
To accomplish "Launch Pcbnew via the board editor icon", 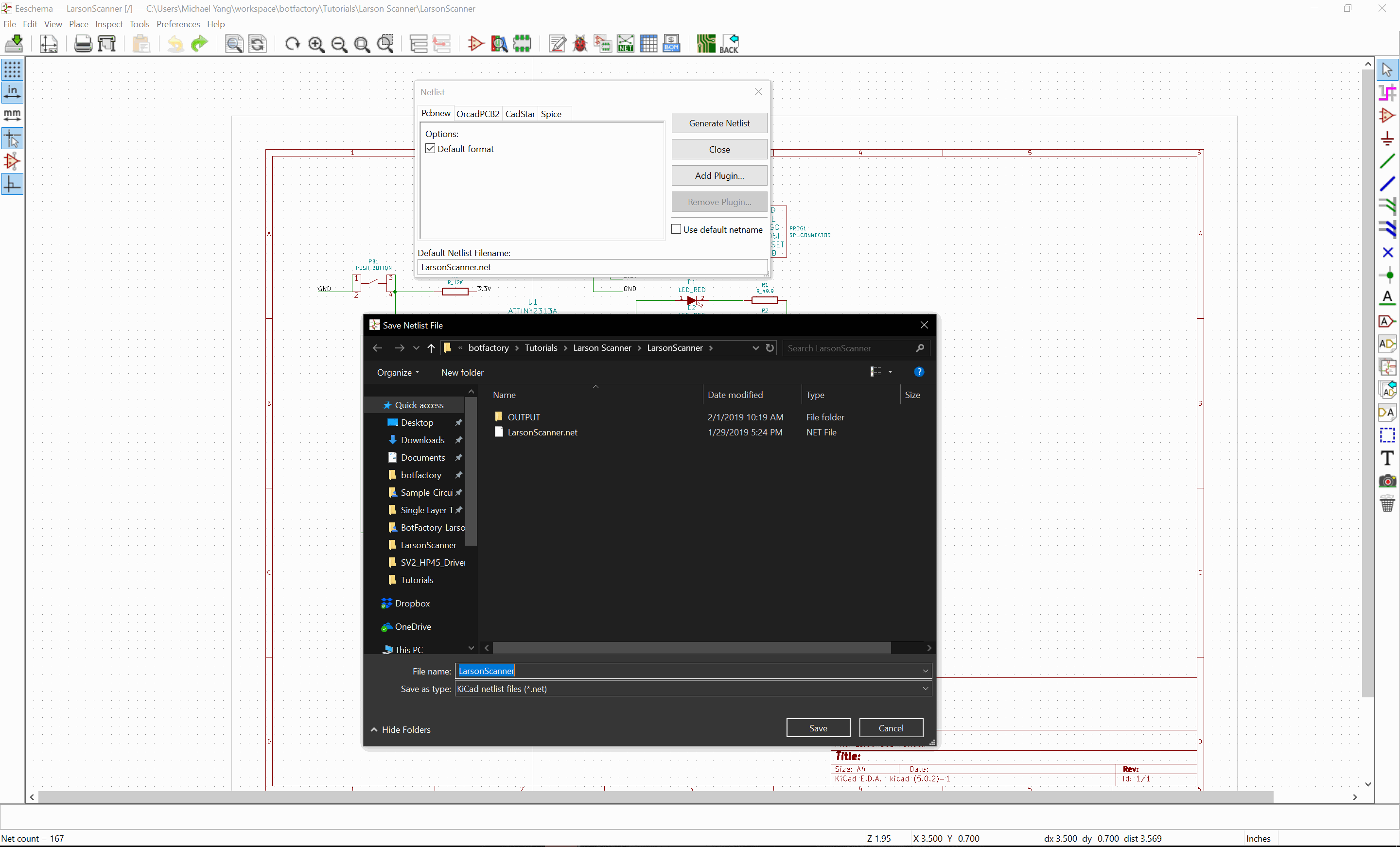I will pos(706,44).
